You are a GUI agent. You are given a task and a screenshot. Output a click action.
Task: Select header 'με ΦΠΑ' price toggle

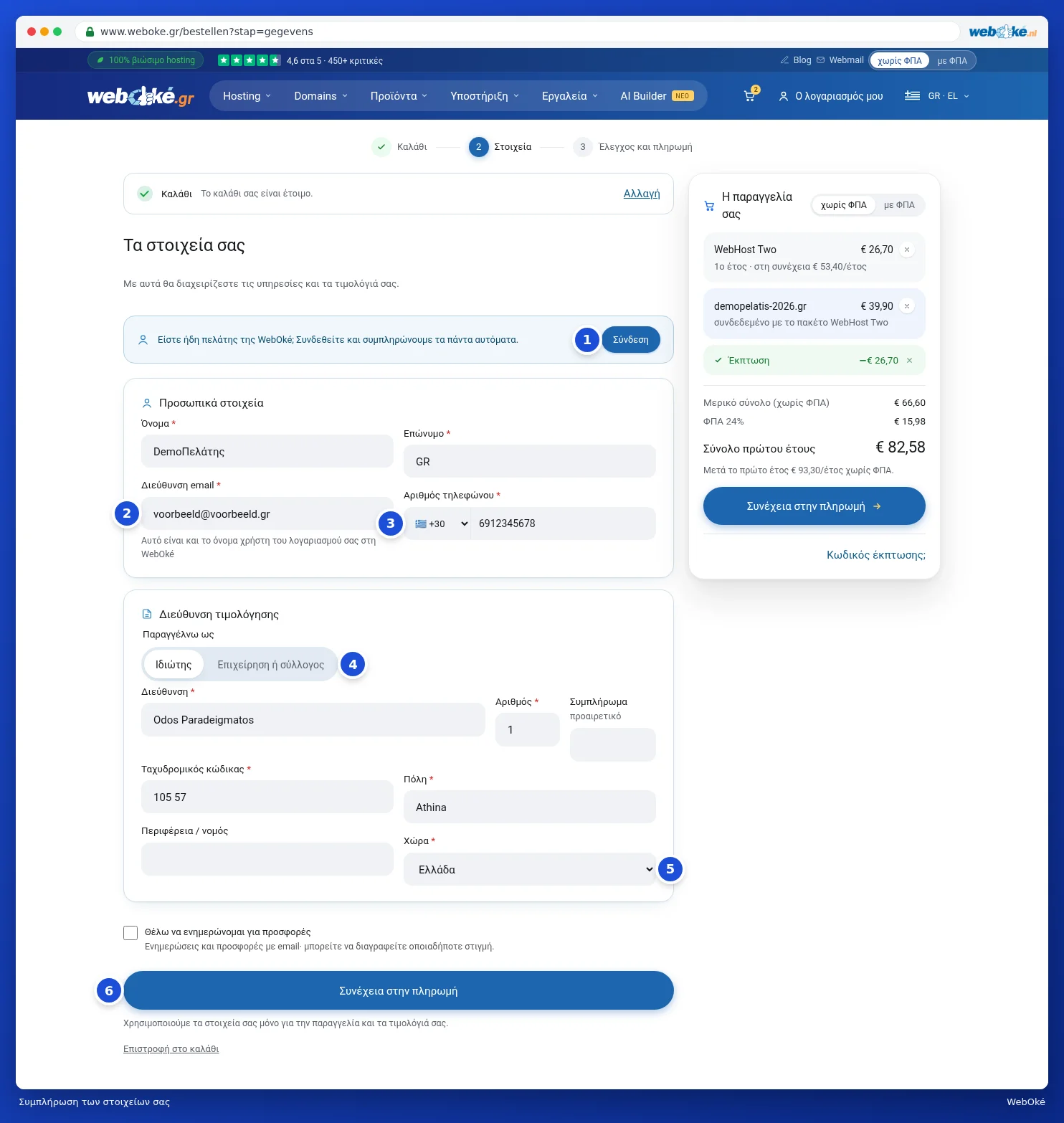click(952, 61)
